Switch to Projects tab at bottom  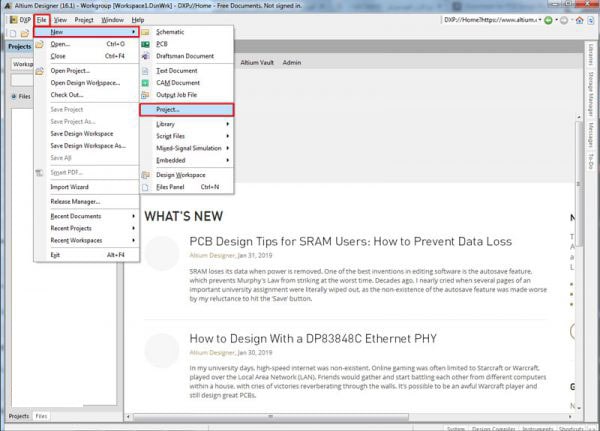(x=19, y=416)
